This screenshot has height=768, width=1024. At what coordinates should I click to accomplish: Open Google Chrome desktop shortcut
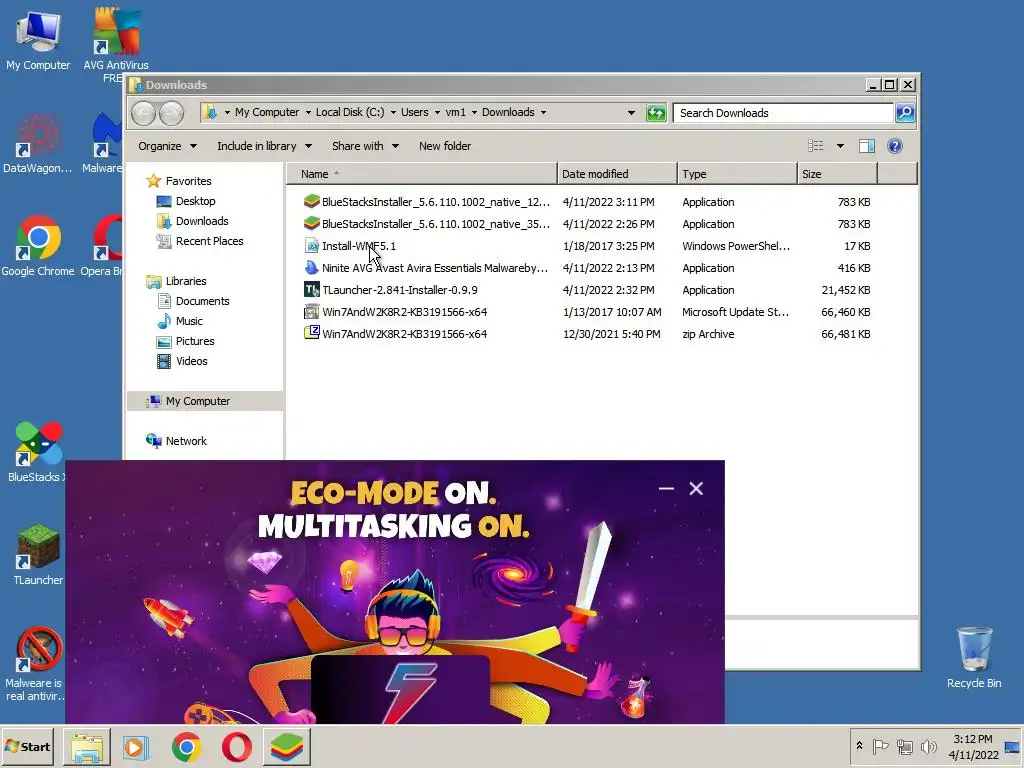click(38, 246)
